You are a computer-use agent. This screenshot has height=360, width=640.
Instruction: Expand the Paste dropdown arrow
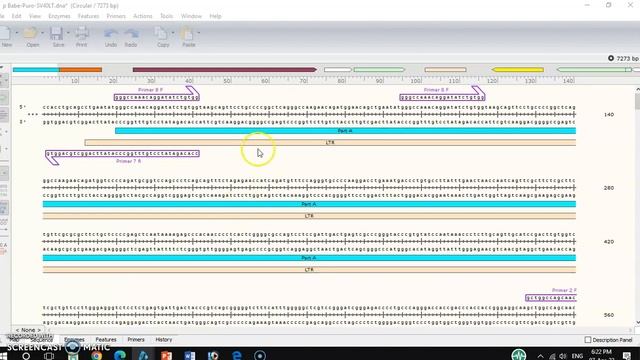point(198,33)
